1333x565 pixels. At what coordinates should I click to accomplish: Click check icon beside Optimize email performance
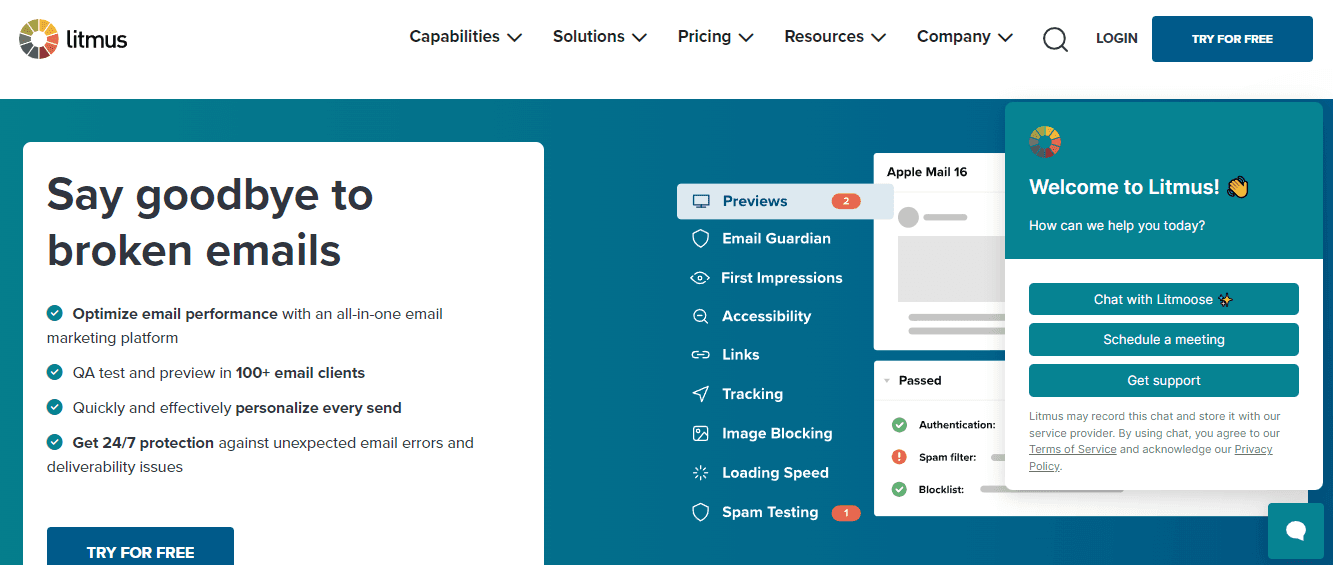[x=55, y=313]
